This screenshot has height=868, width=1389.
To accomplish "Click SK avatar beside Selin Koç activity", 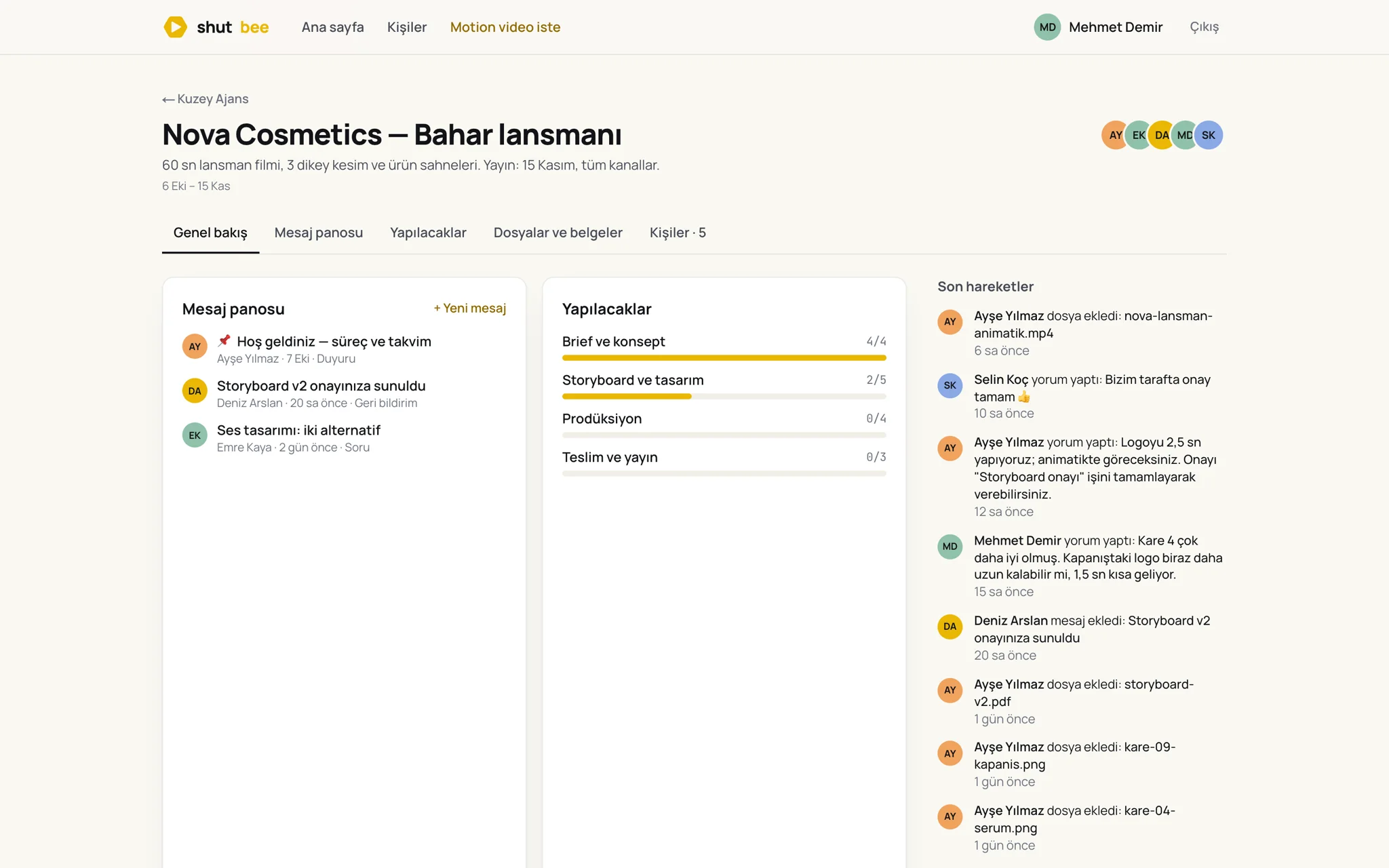I will (950, 385).
